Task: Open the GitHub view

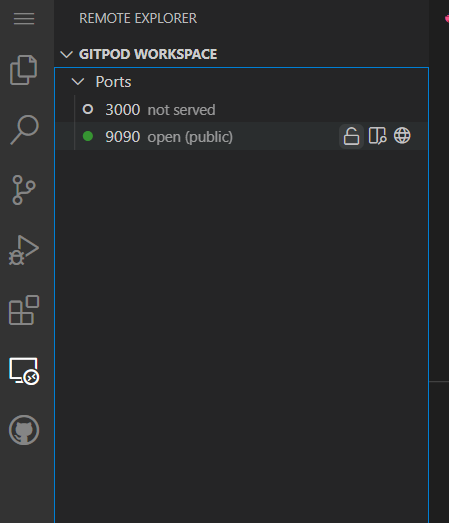Action: point(24,430)
